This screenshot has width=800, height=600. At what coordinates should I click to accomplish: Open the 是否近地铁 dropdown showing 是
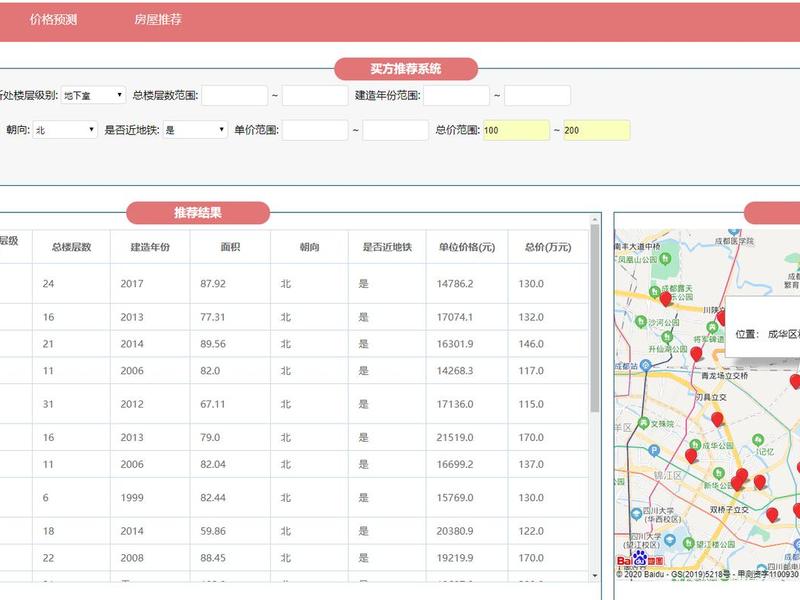coord(195,130)
